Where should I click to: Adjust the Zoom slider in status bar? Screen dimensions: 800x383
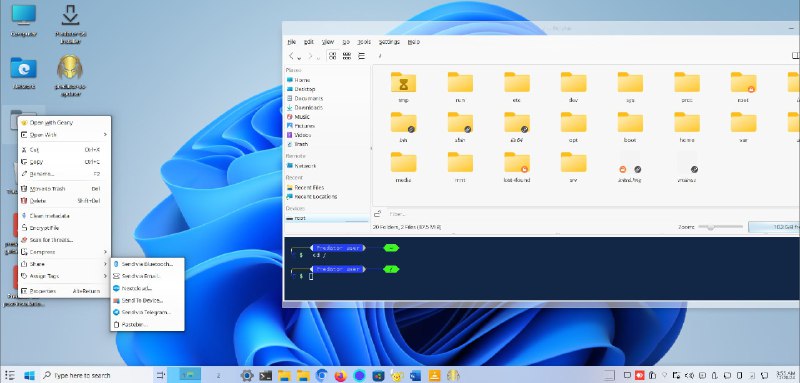(720, 227)
